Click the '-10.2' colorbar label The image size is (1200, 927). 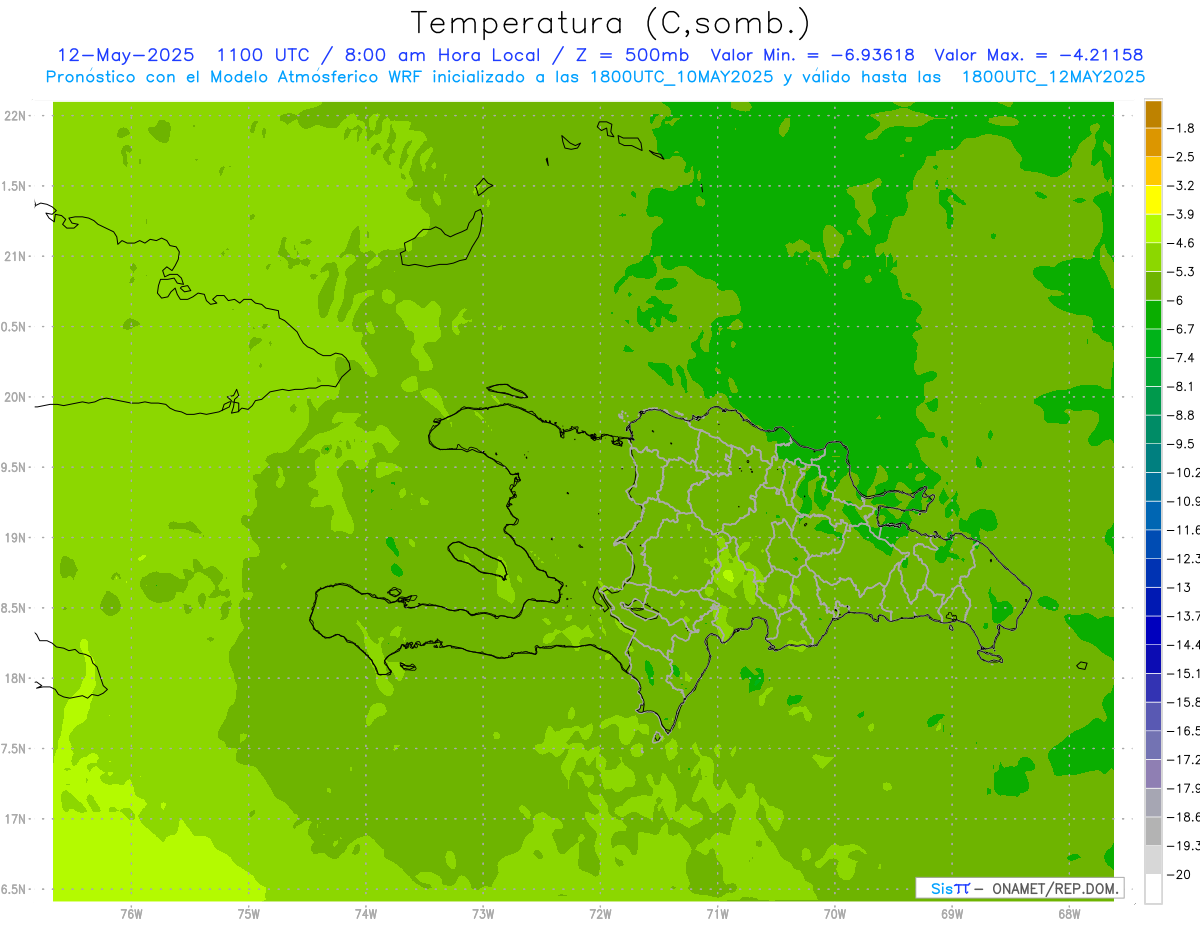[1184, 472]
